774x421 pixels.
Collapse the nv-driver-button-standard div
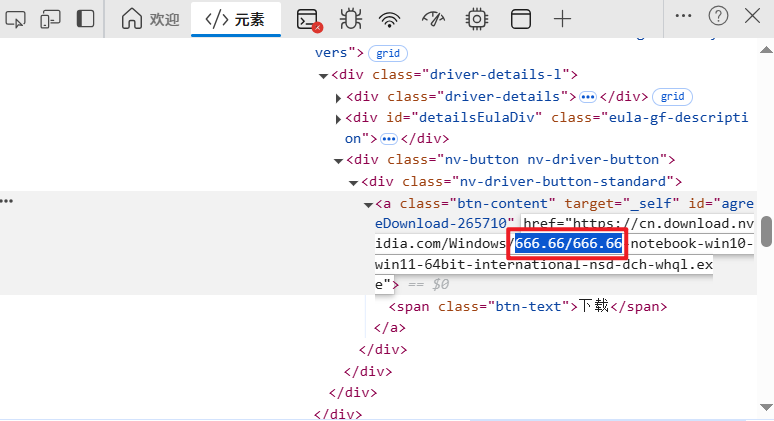(354, 182)
